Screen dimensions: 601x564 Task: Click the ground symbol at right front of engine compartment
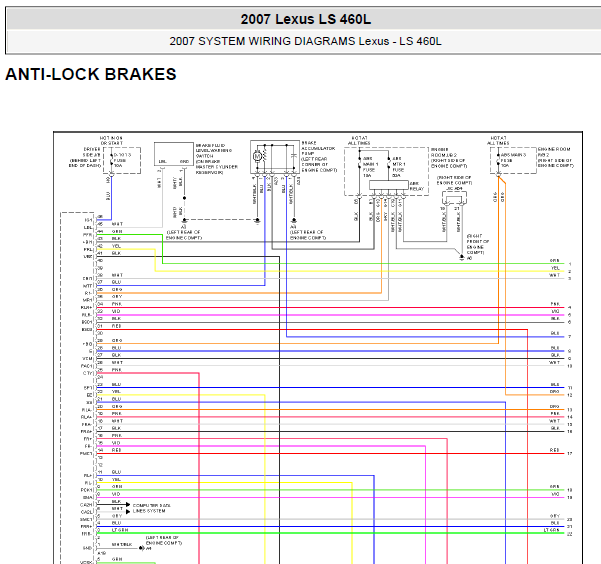point(462,257)
